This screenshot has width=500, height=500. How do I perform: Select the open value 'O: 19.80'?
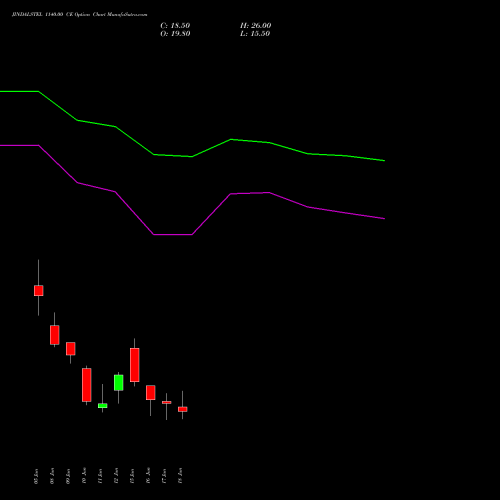tap(175, 34)
